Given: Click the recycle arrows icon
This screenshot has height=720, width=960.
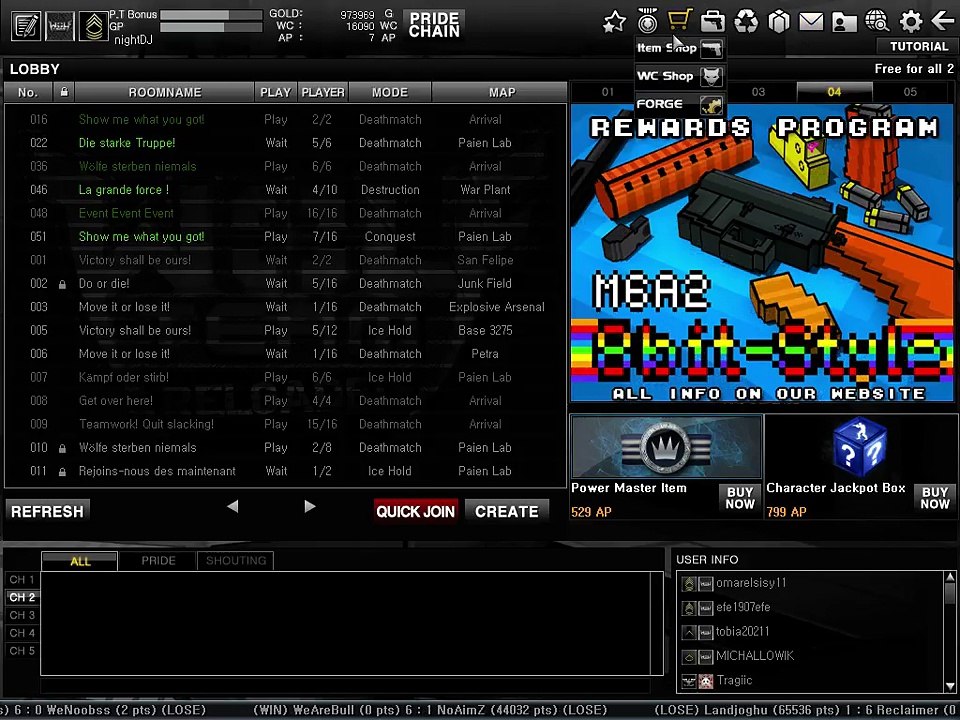Looking at the screenshot, I should [x=746, y=21].
